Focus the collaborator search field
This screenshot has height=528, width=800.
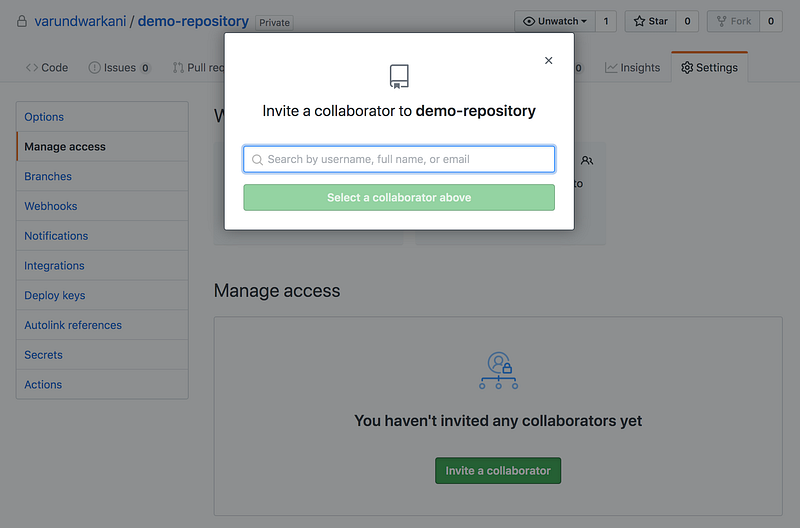click(x=399, y=159)
